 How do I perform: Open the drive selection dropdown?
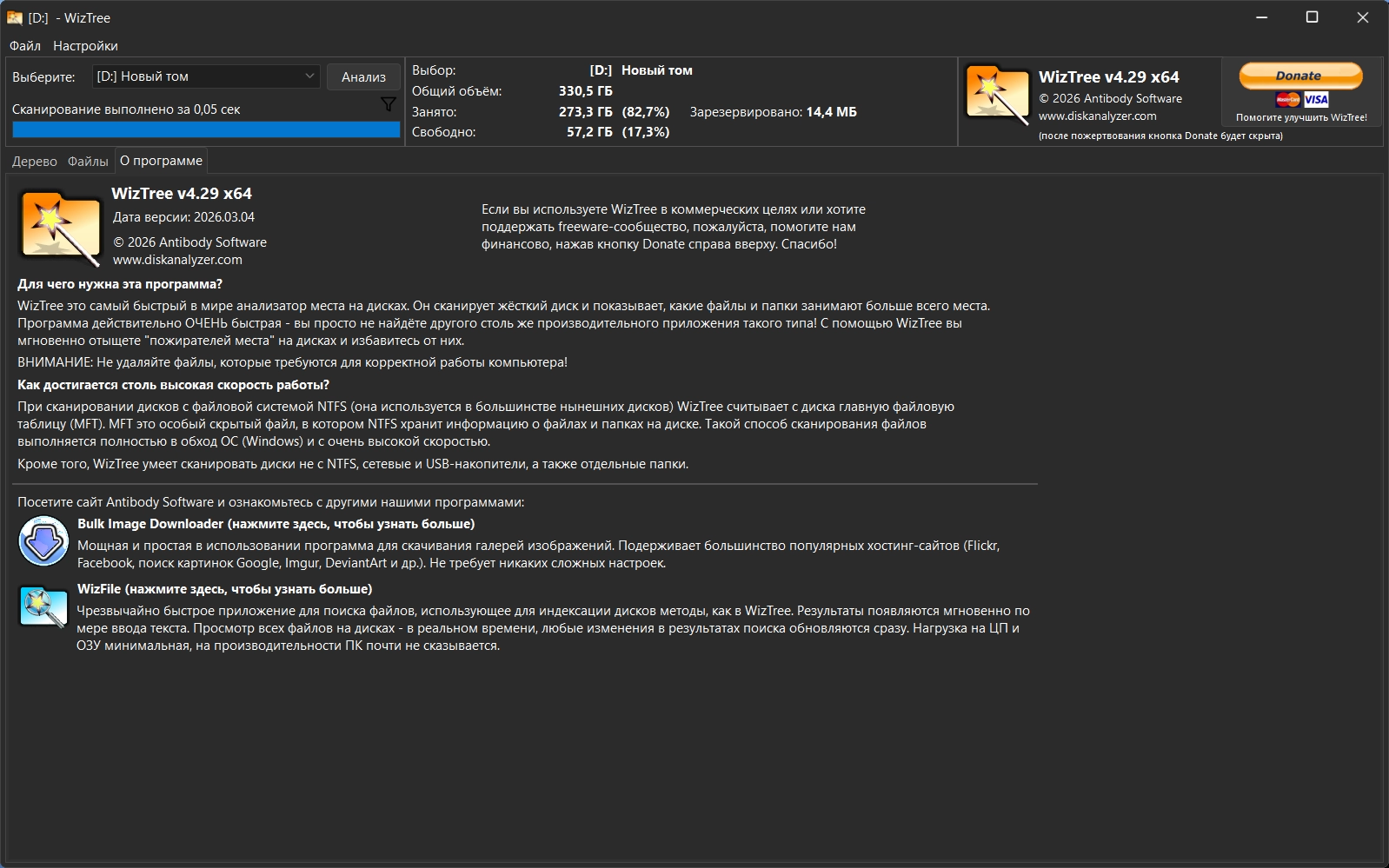pos(206,76)
